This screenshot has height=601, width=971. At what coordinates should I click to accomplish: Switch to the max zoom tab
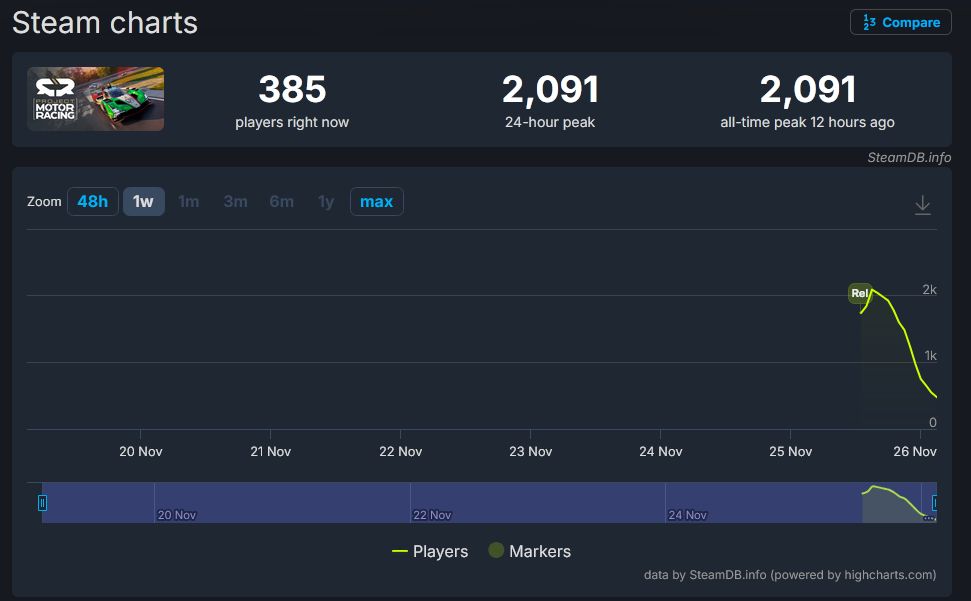[376, 201]
